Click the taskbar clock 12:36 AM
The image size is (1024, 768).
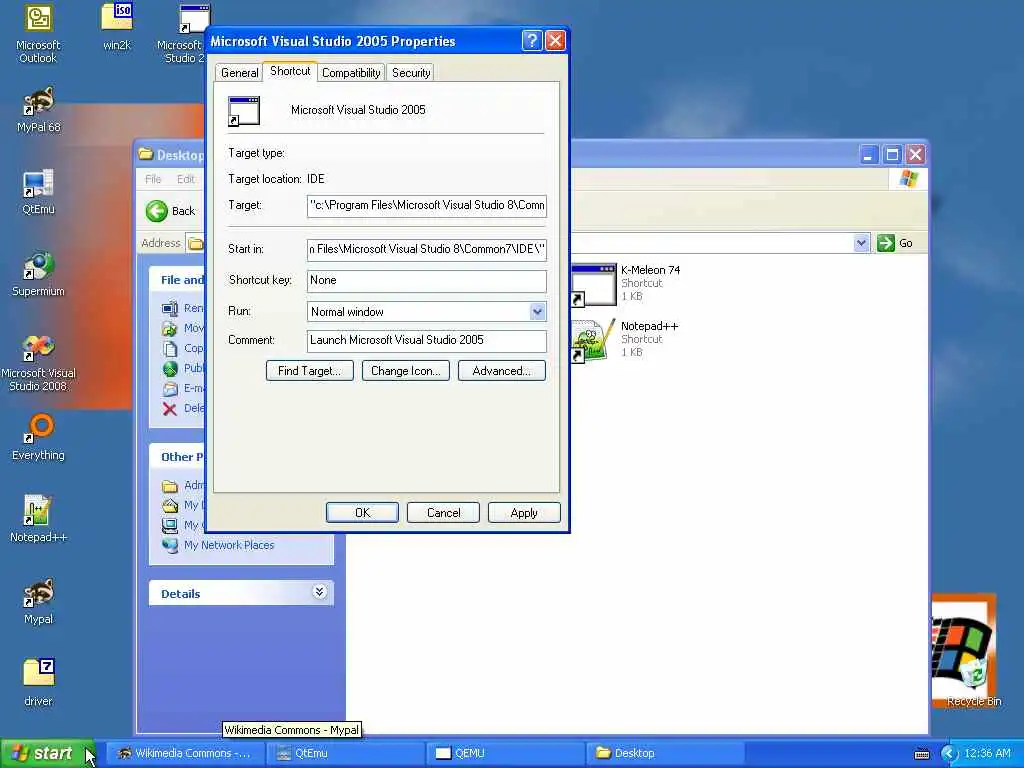tap(987, 754)
